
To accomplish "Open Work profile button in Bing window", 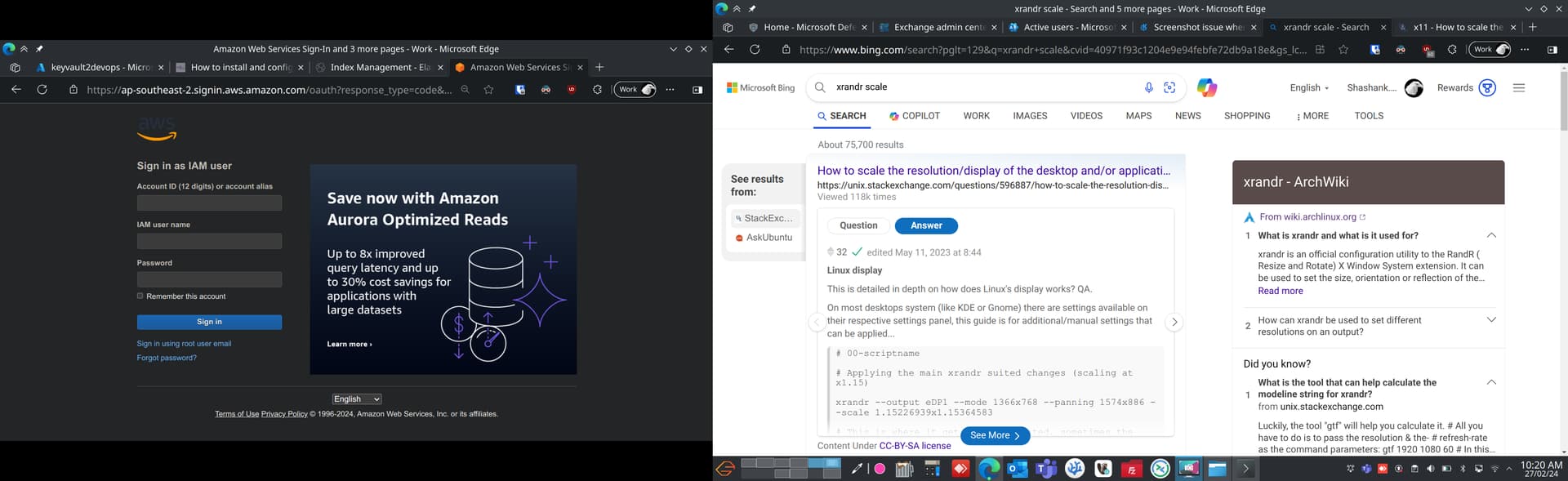I will click(x=1490, y=50).
